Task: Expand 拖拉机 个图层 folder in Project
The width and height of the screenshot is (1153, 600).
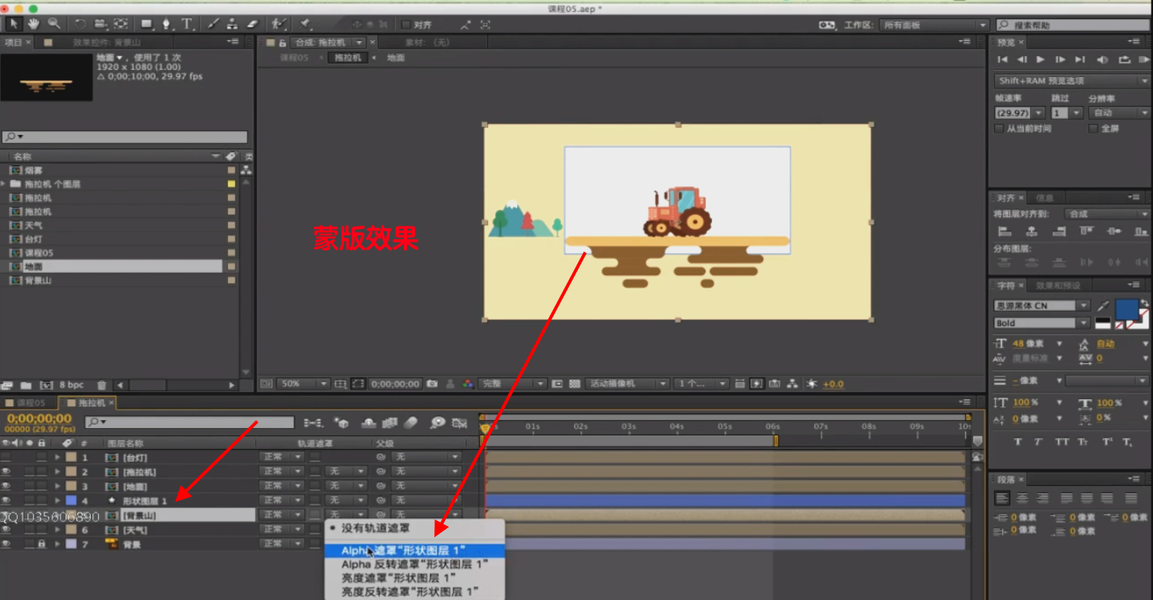Action: tap(4, 184)
